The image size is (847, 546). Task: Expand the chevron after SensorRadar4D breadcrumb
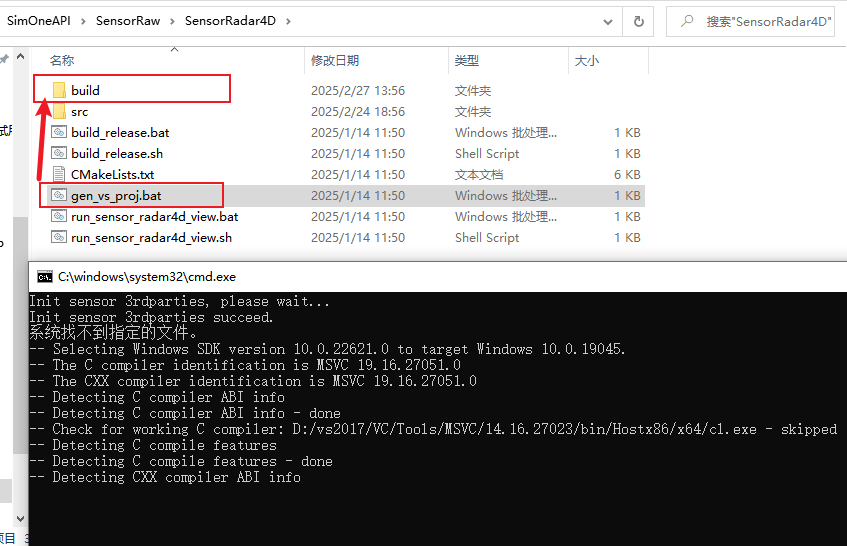pos(288,22)
